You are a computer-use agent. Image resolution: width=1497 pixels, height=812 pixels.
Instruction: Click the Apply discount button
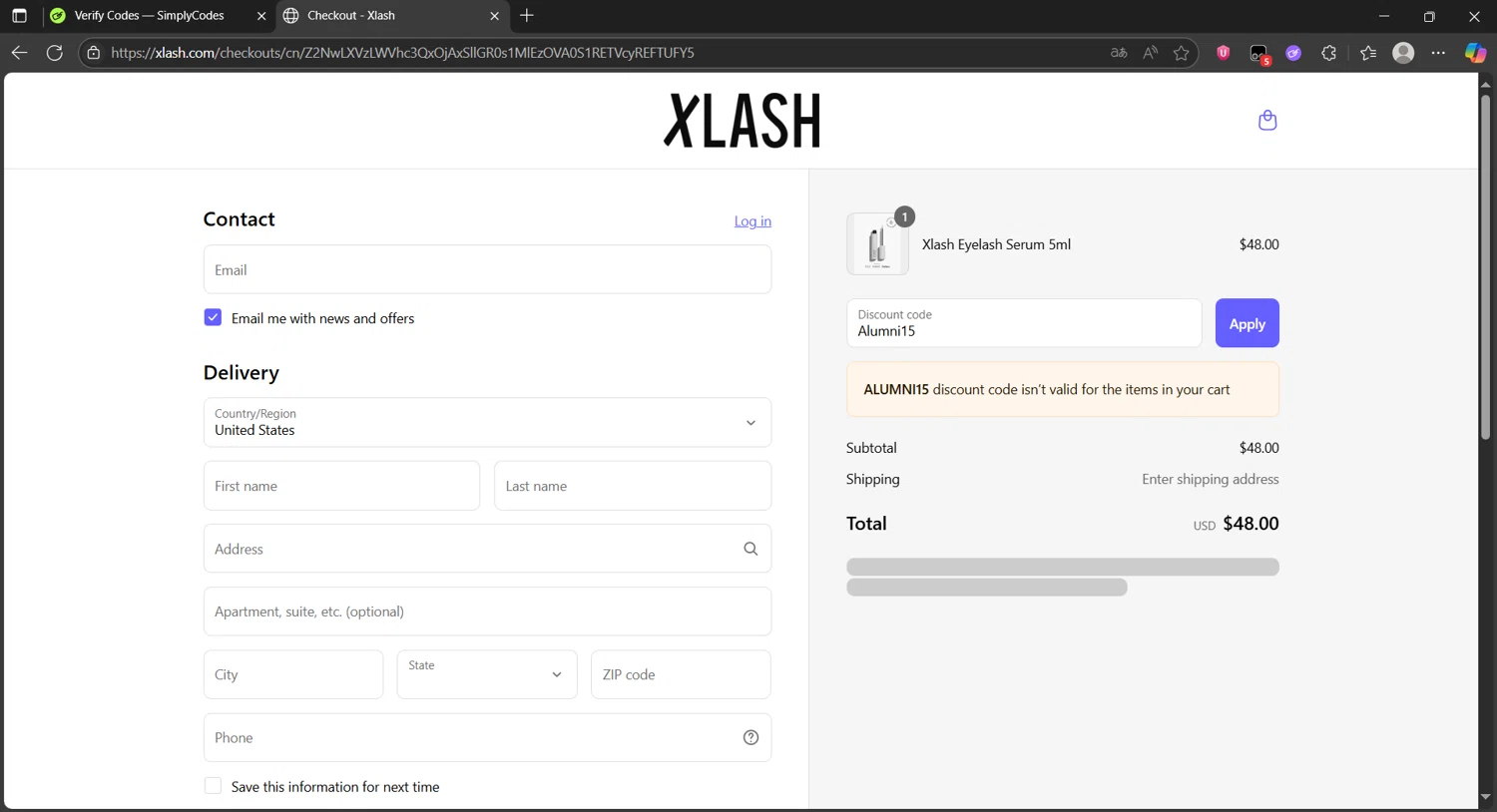[x=1247, y=323]
